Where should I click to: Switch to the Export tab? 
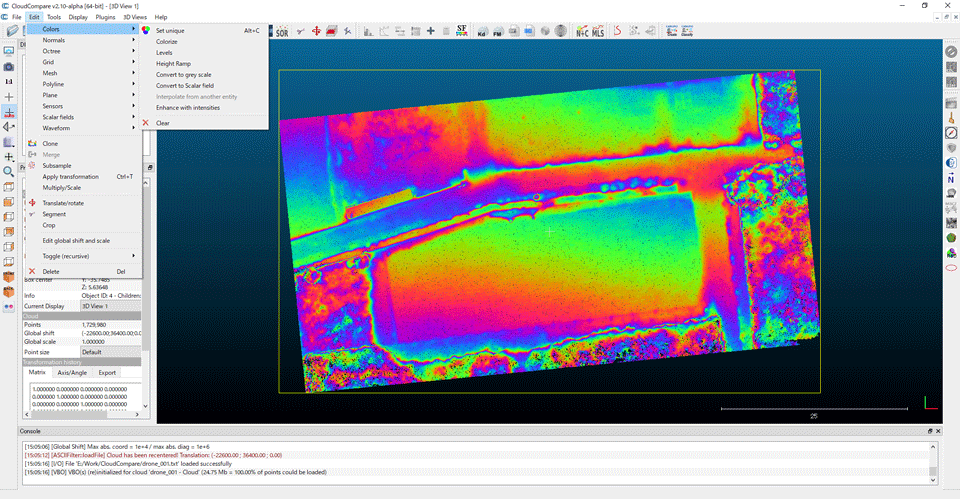click(x=107, y=372)
